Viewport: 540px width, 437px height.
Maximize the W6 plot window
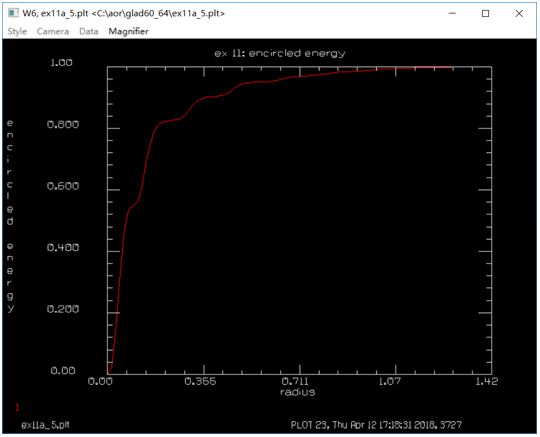pos(485,13)
